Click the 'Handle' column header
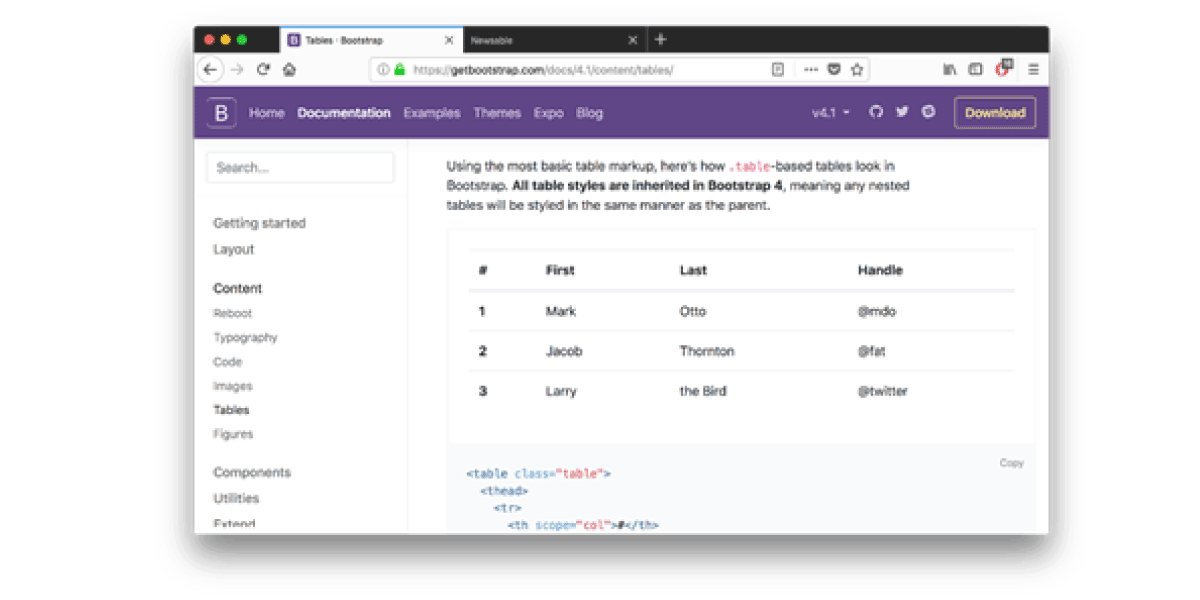The height and width of the screenshot is (600, 1200). [880, 270]
